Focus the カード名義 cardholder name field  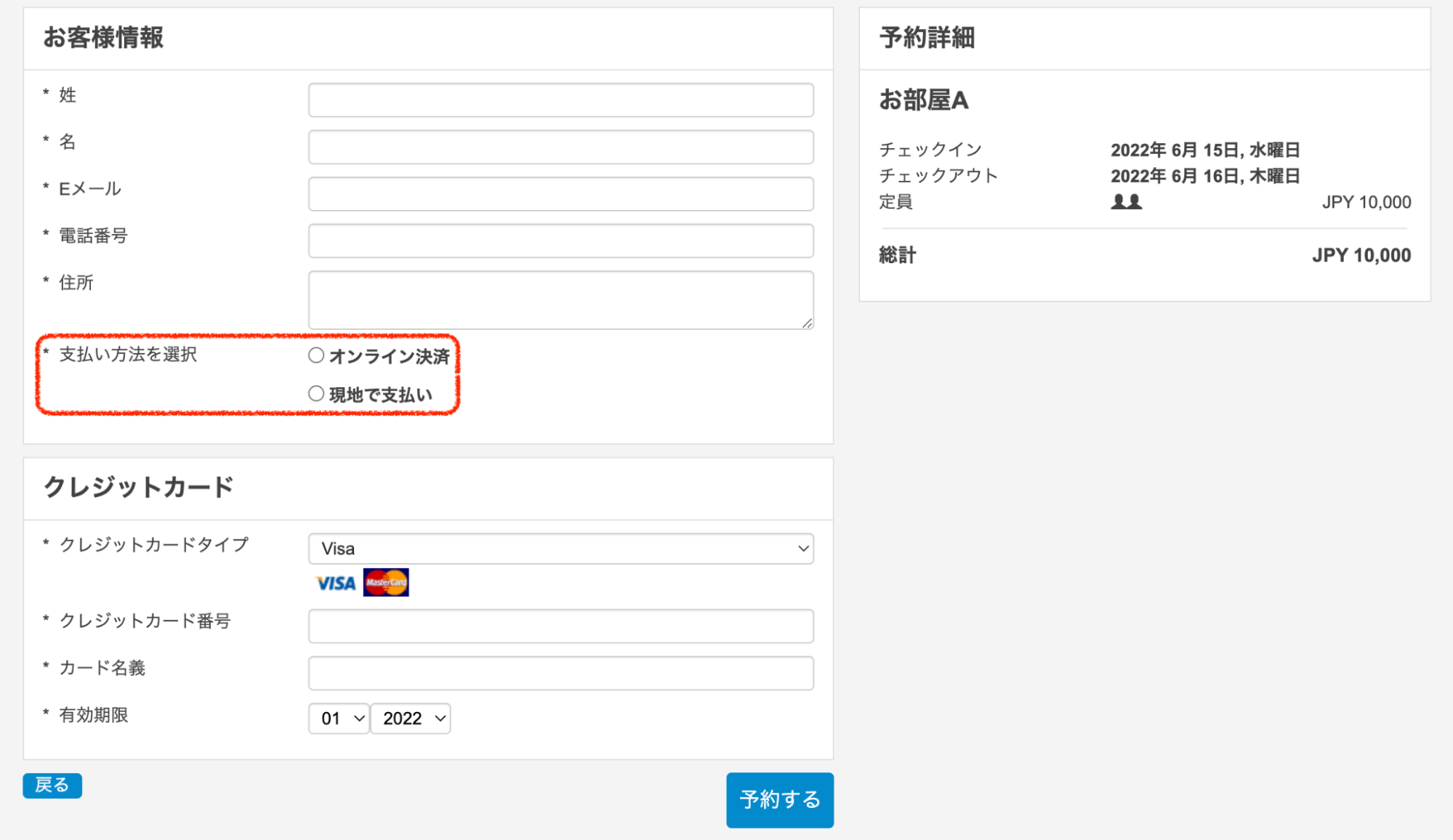pyautogui.click(x=560, y=673)
